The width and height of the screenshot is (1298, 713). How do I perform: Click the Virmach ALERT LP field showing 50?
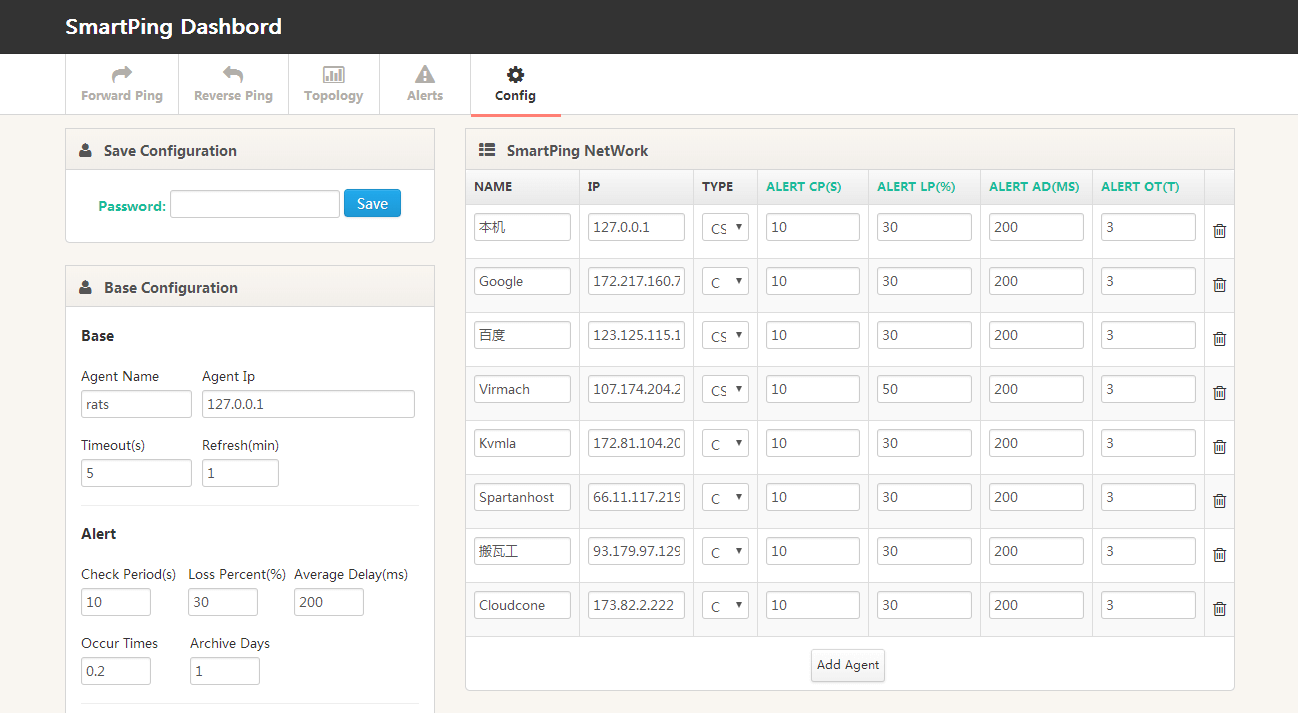pyautogui.click(x=924, y=389)
